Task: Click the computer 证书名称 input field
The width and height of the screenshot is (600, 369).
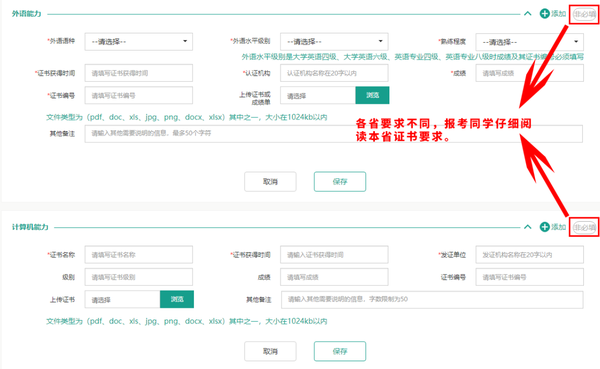Action: click(x=139, y=255)
